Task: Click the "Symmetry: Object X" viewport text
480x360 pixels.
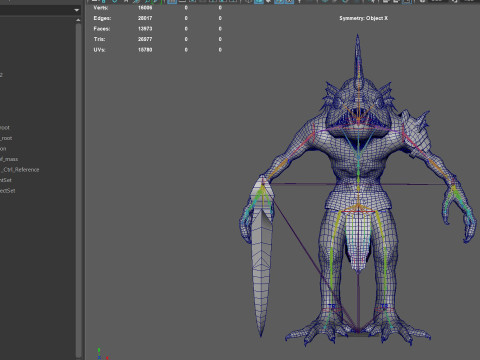Action: coord(363,18)
